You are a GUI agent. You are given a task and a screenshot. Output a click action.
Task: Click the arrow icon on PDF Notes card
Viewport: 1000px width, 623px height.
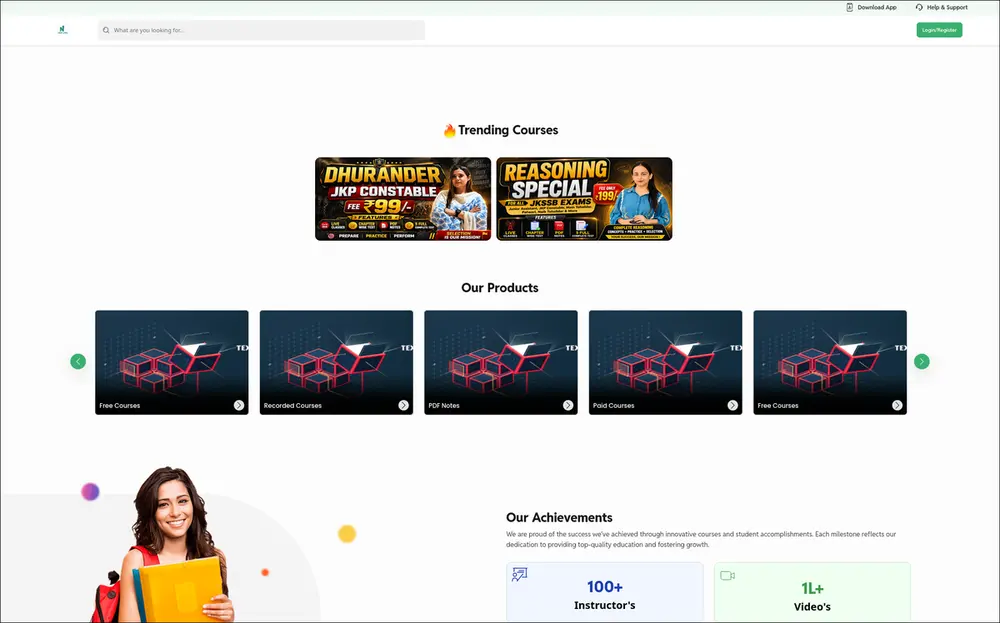[568, 406]
